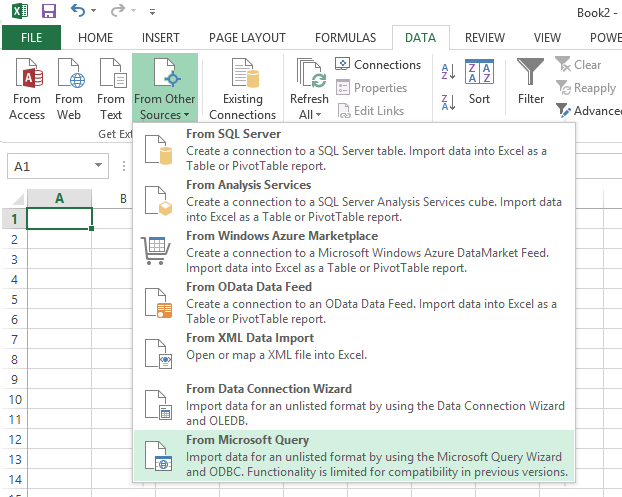
Task: Sort A to Z ascending
Action: tap(448, 72)
